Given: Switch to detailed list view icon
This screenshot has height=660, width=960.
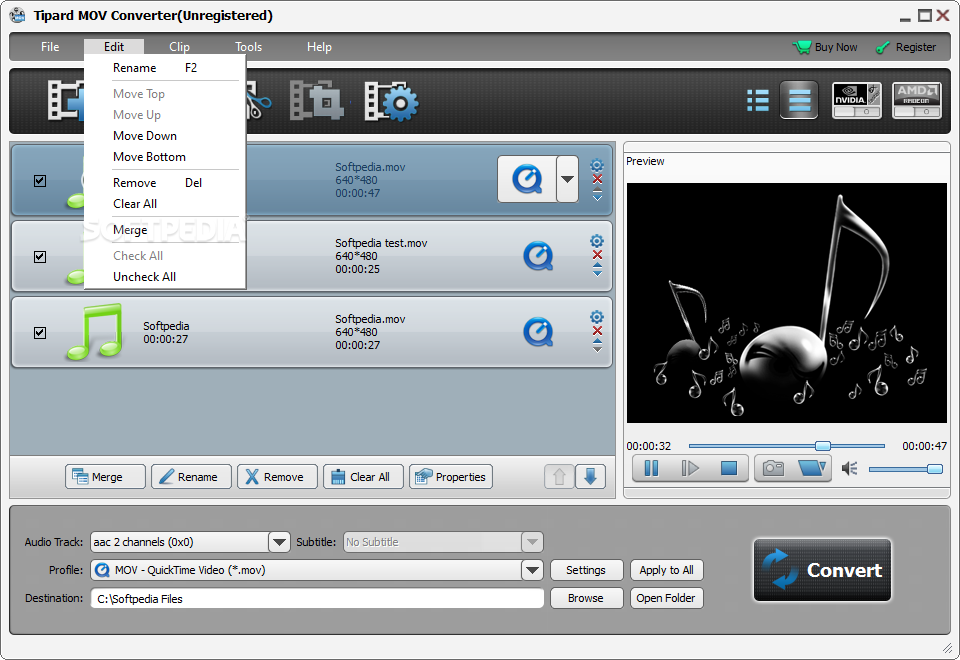Looking at the screenshot, I should tap(758, 100).
